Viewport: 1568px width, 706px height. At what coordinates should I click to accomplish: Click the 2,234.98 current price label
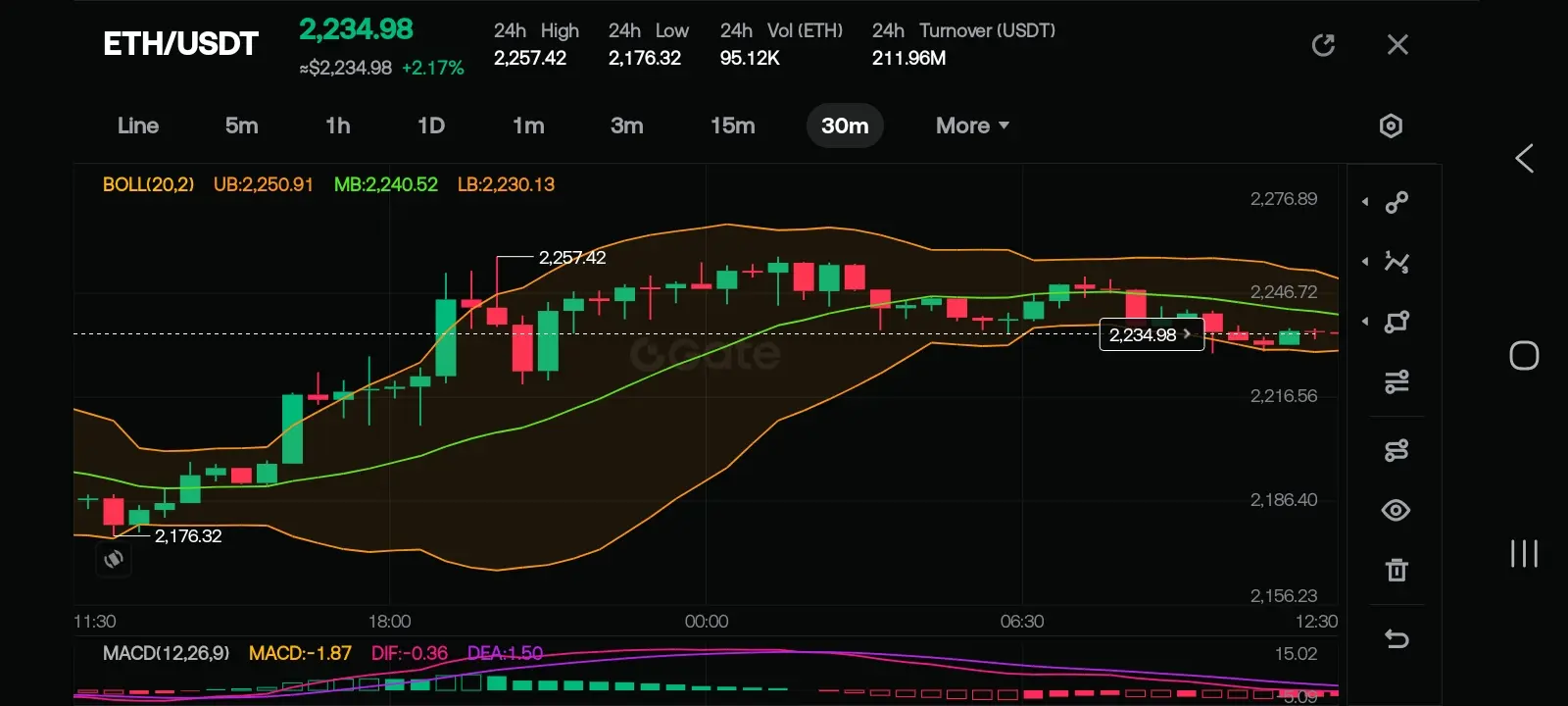pos(1151,334)
